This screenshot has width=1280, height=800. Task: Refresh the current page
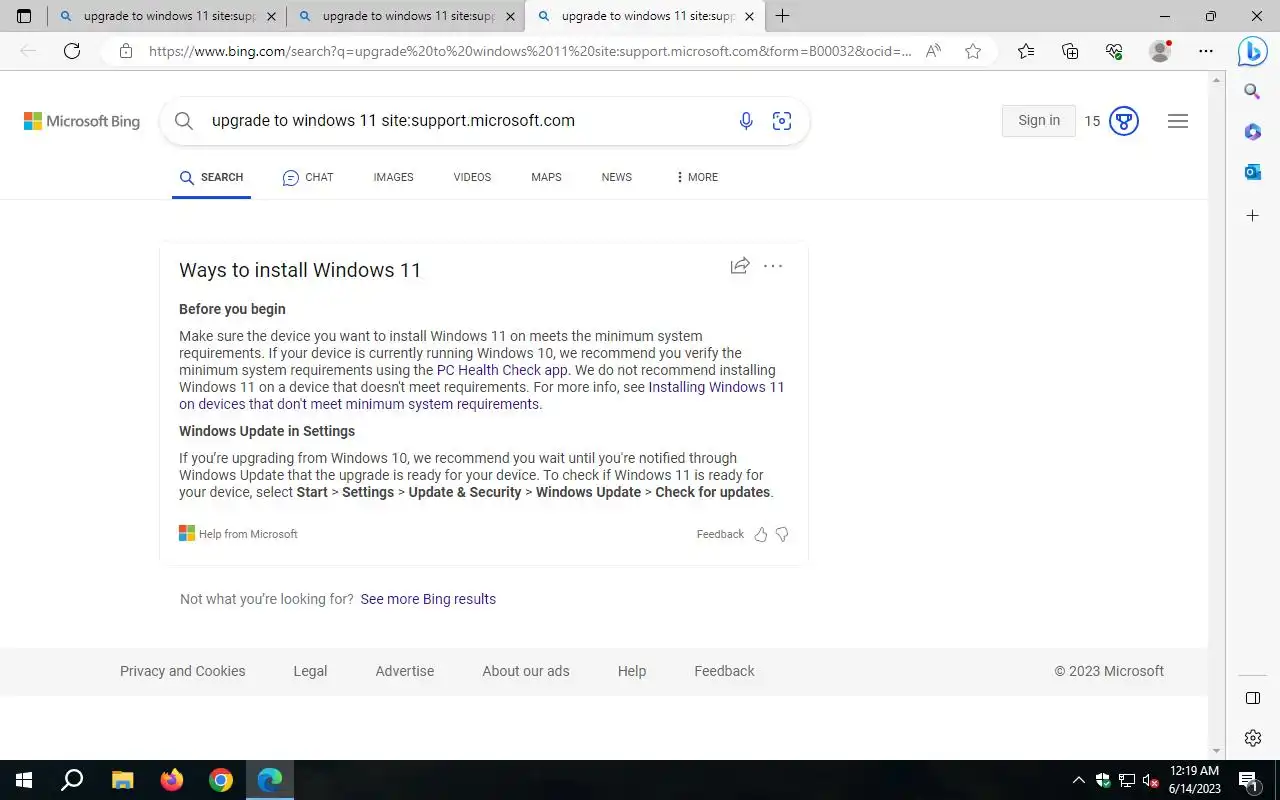click(72, 51)
